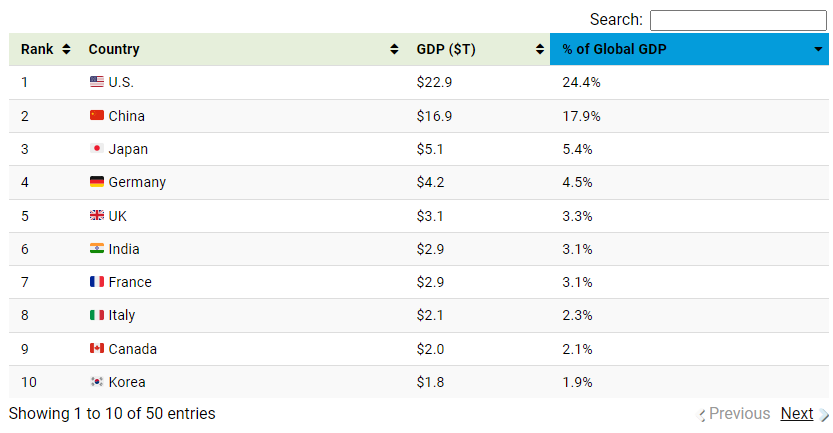Click the China flag icon

[96, 116]
